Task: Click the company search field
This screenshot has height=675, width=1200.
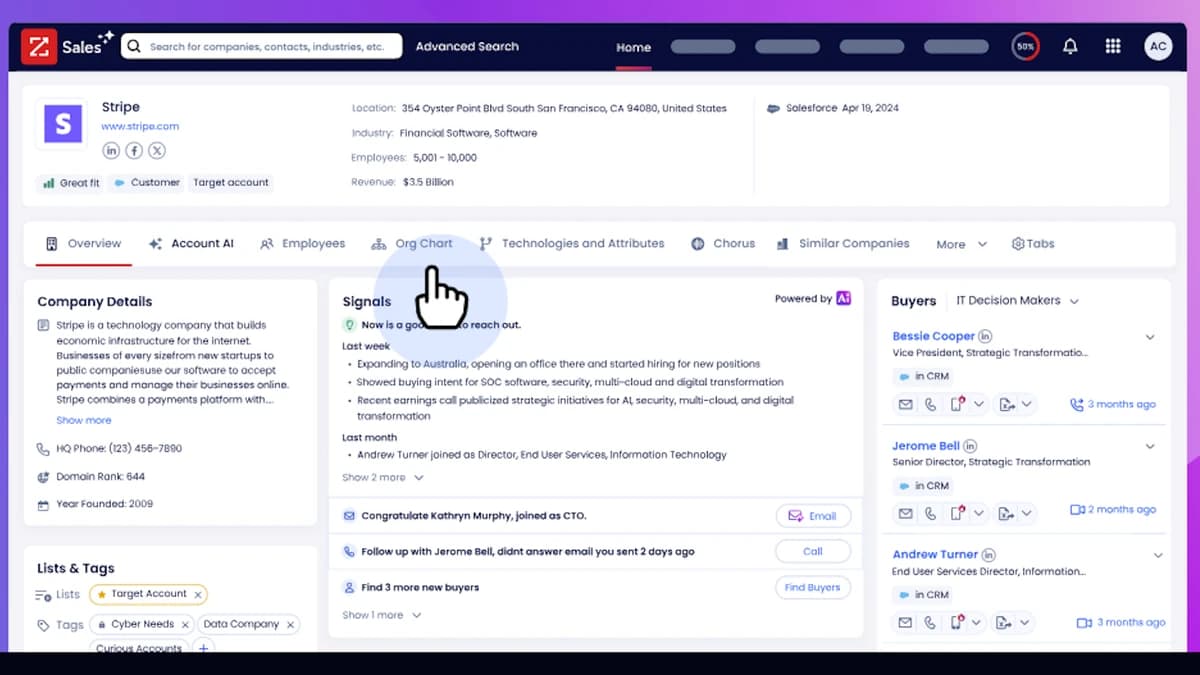Action: pos(262,46)
